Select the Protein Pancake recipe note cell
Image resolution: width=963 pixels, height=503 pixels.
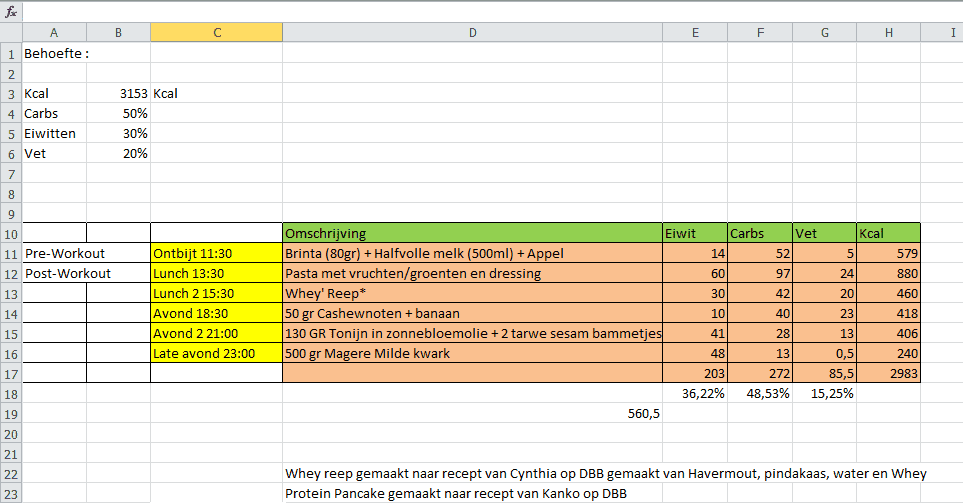pos(472,493)
